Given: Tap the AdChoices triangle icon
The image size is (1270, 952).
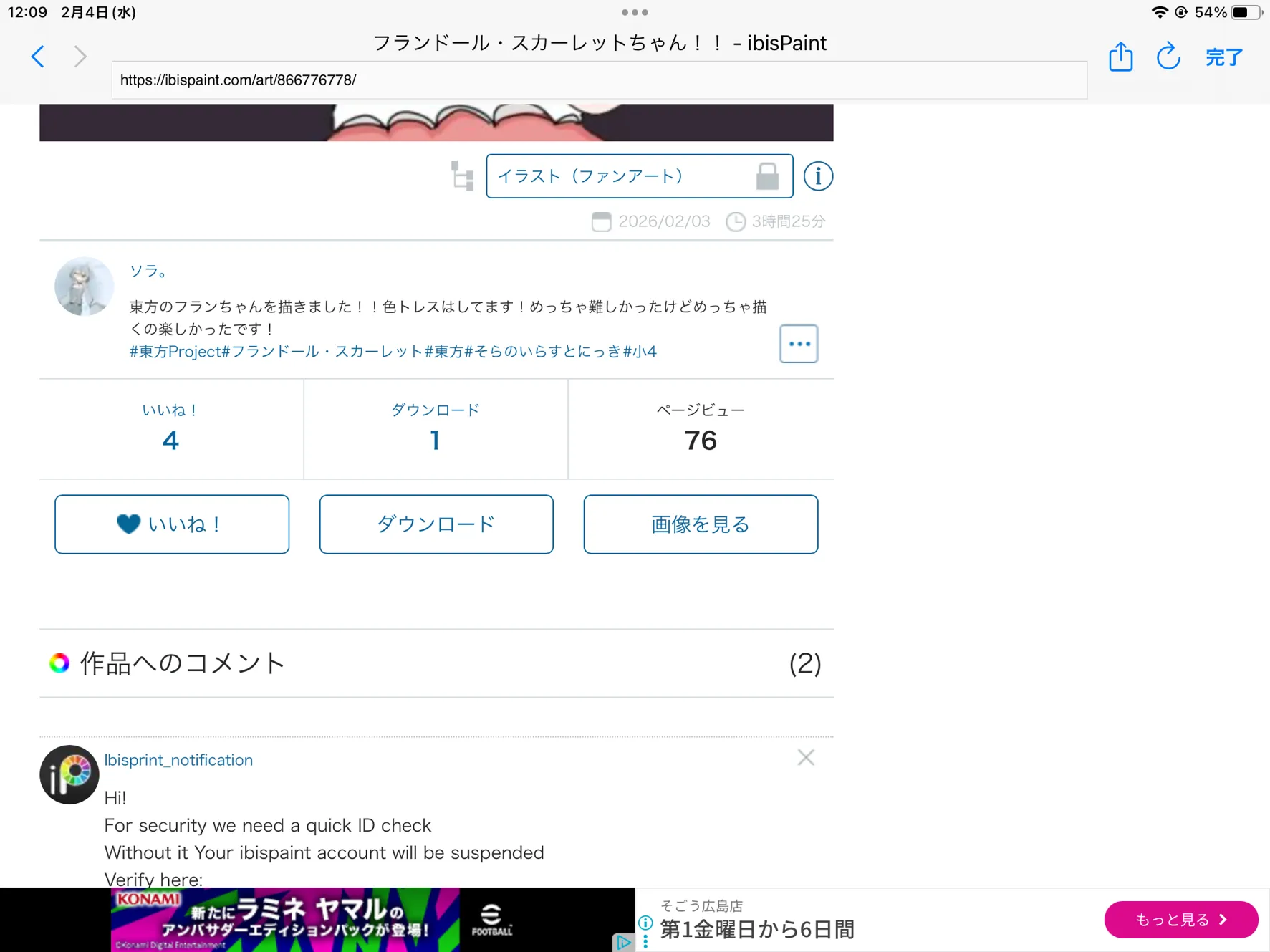Looking at the screenshot, I should pos(624,943).
